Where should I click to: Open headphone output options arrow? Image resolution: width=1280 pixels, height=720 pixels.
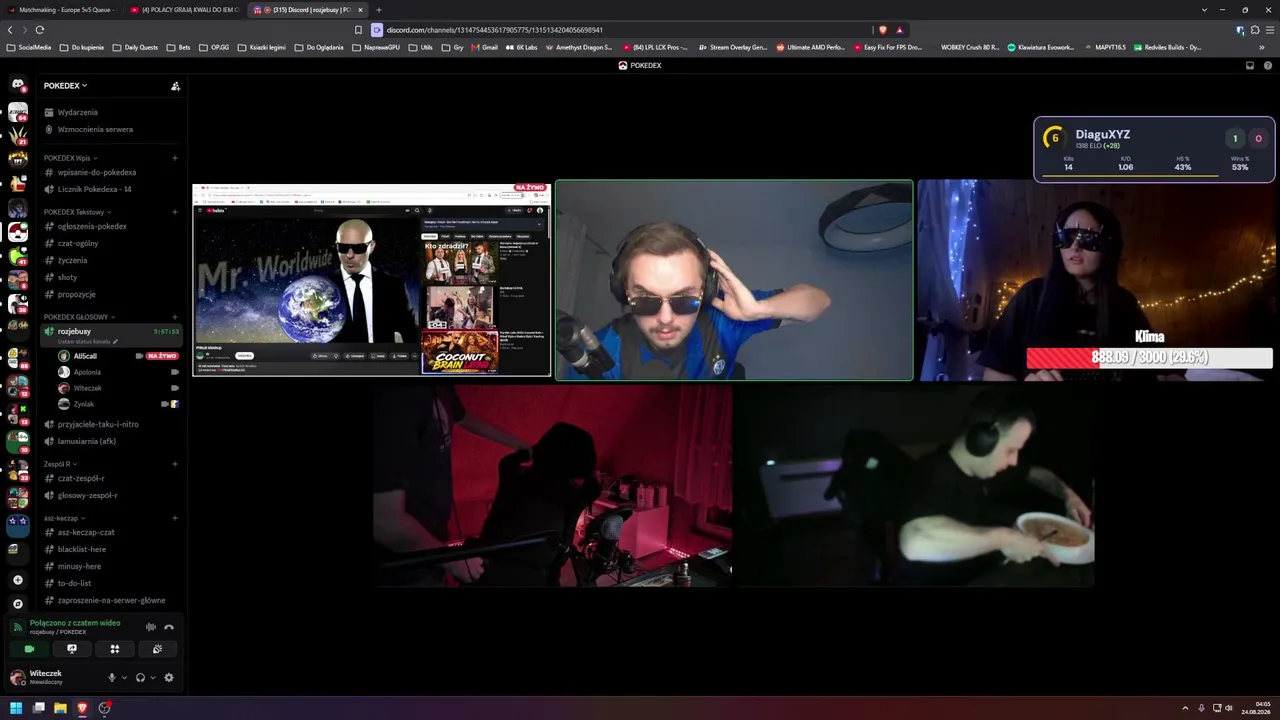point(153,677)
